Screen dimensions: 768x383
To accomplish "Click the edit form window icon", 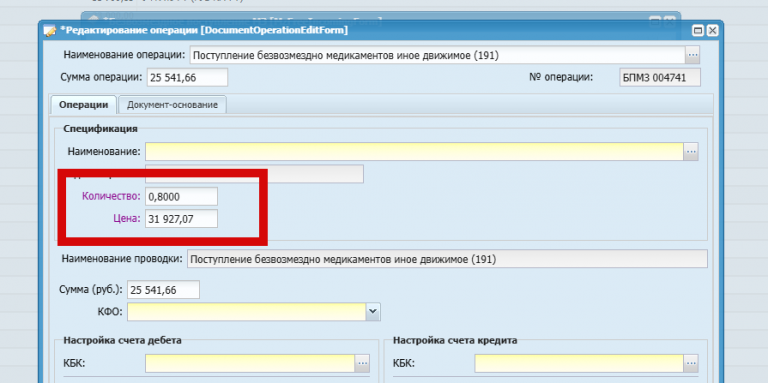I will [x=49, y=31].
